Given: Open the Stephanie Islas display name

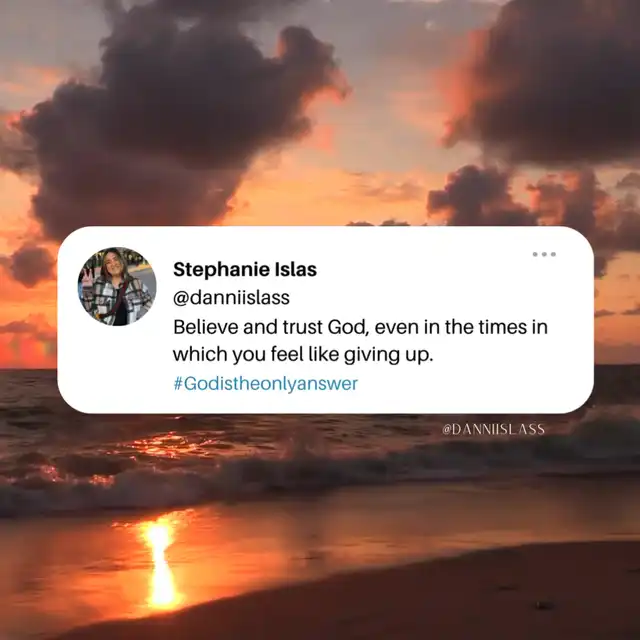Looking at the screenshot, I should 245,269.
